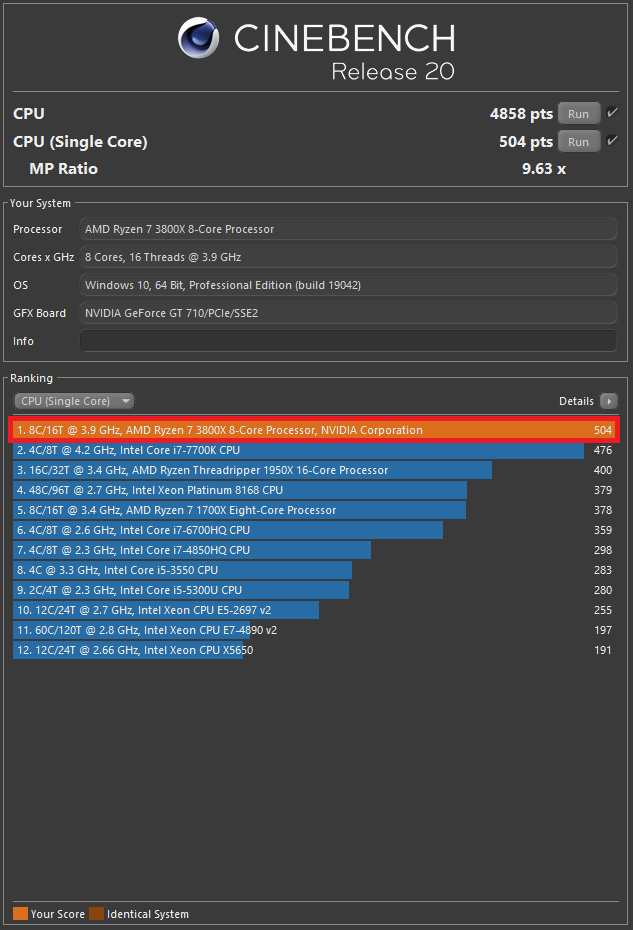Toggle the CPU test checkbox
The image size is (633, 930).
[612, 113]
